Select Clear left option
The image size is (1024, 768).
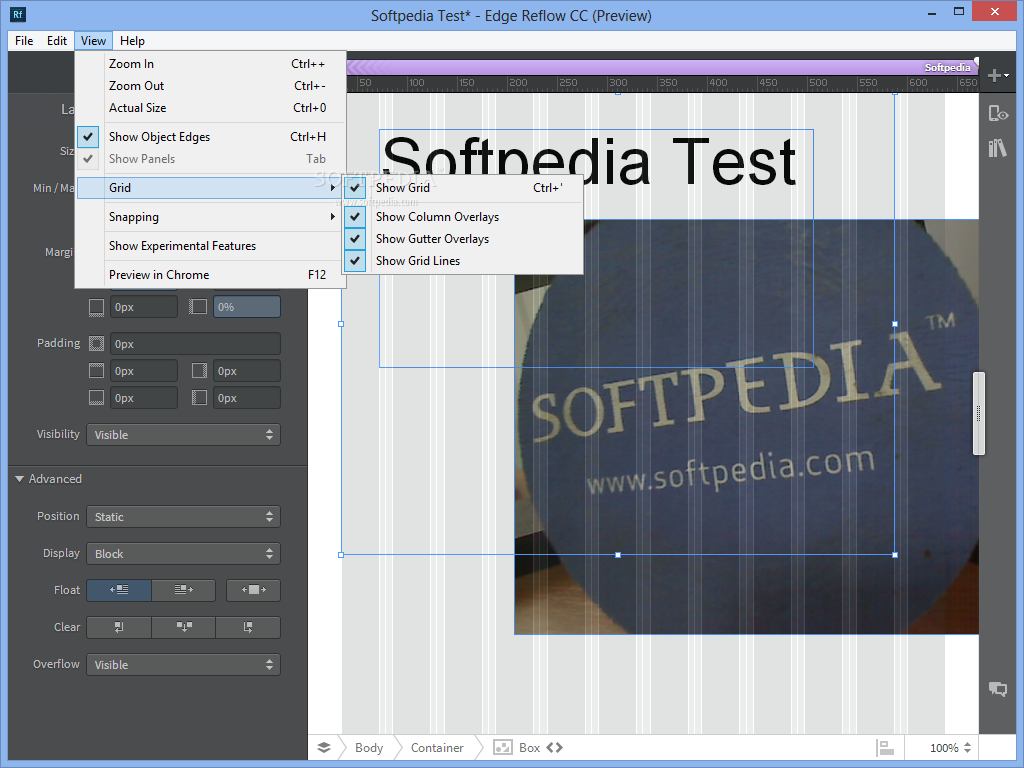[119, 627]
